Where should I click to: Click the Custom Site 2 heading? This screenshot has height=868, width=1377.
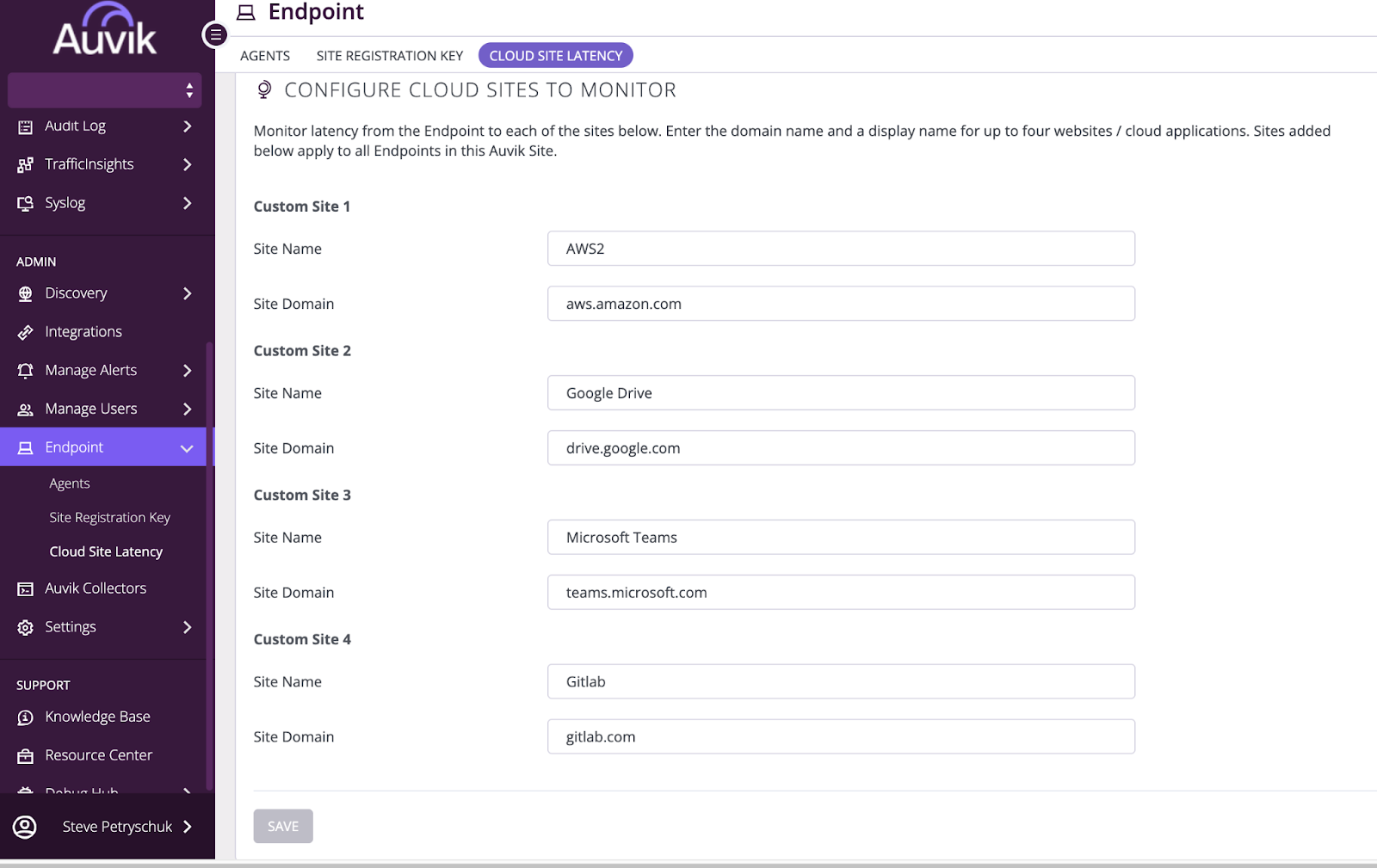[302, 351]
